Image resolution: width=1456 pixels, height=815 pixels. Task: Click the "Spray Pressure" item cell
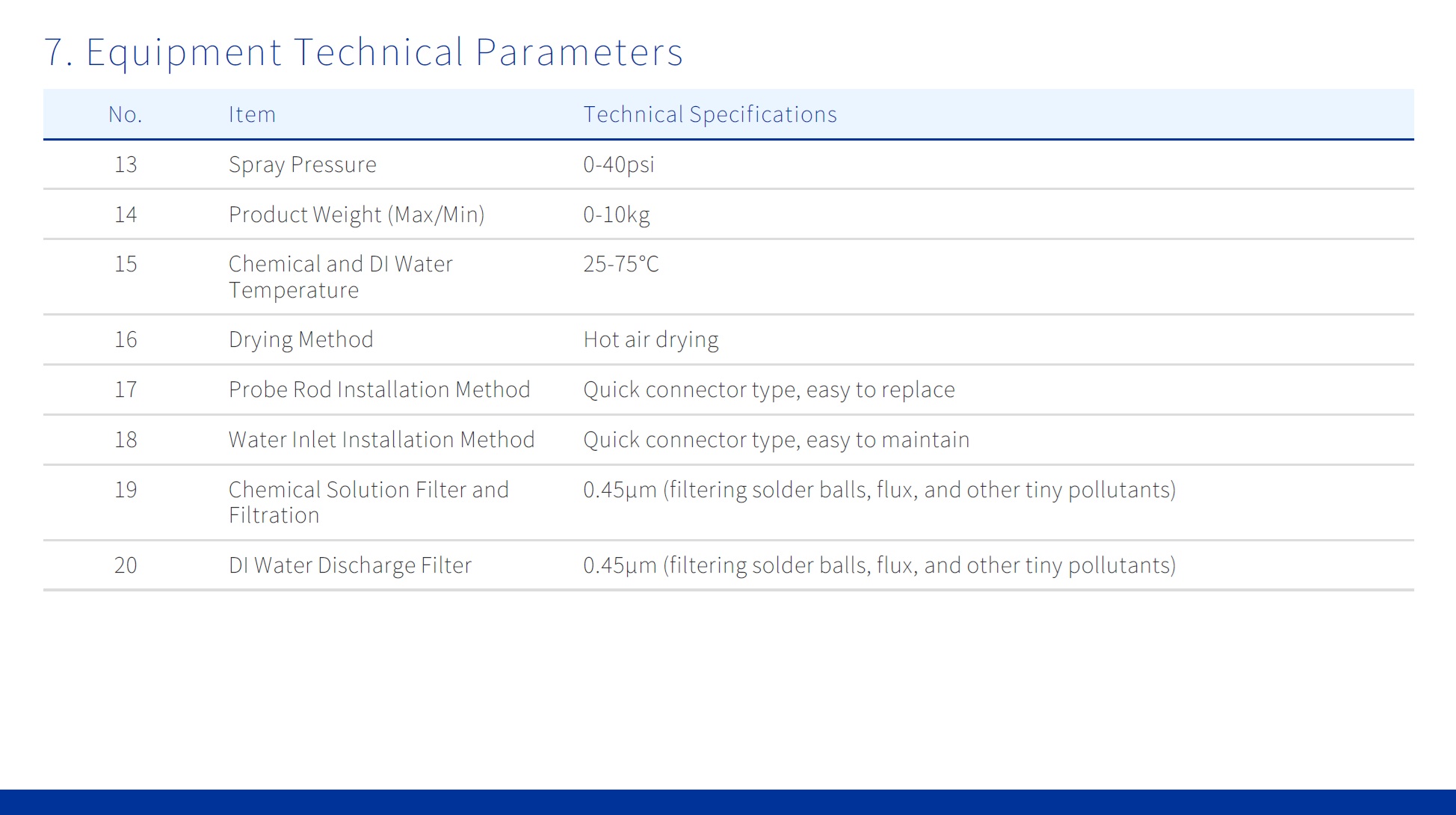(x=302, y=164)
